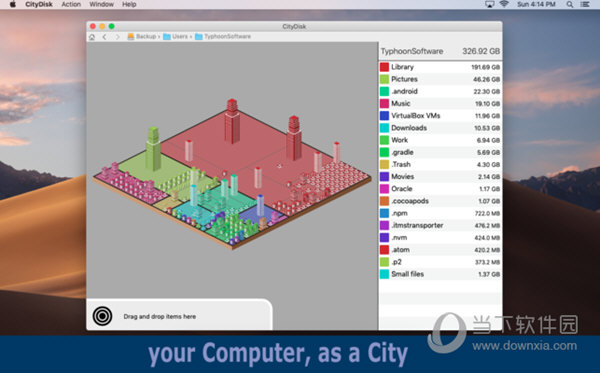Click the 'Drag and drop items here' zone
The image size is (600, 373).
pyautogui.click(x=179, y=314)
